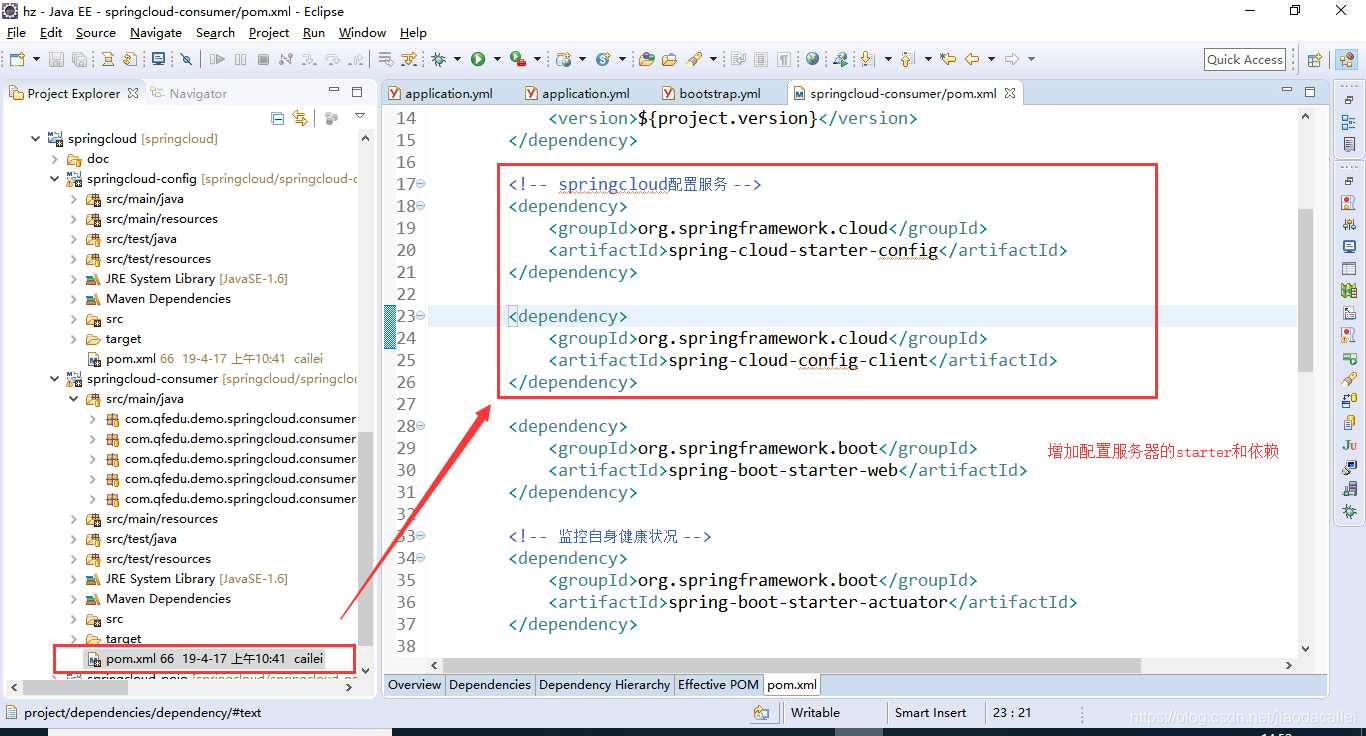Toggle Link with Editor in Project Explorer
1366x736 pixels.
click(299, 119)
